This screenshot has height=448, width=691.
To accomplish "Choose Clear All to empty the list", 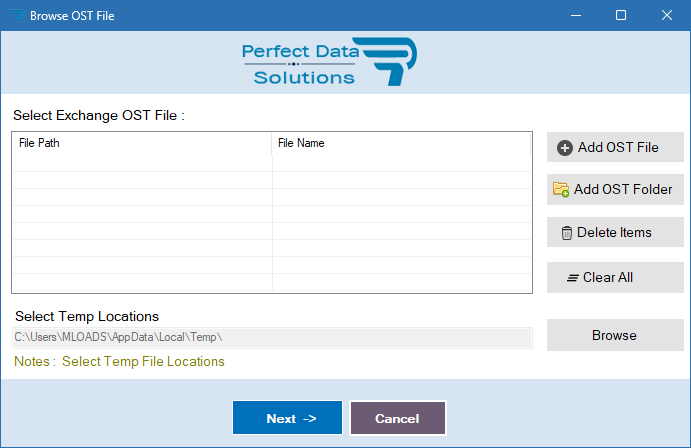I will [615, 278].
